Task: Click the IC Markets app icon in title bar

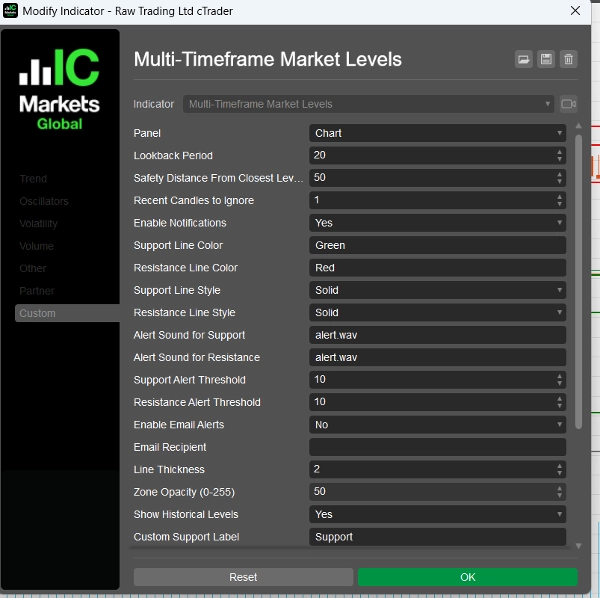Action: tap(10, 11)
